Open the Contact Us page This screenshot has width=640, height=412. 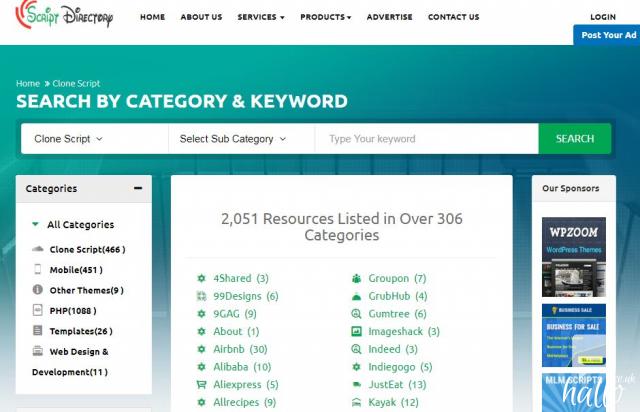(453, 17)
